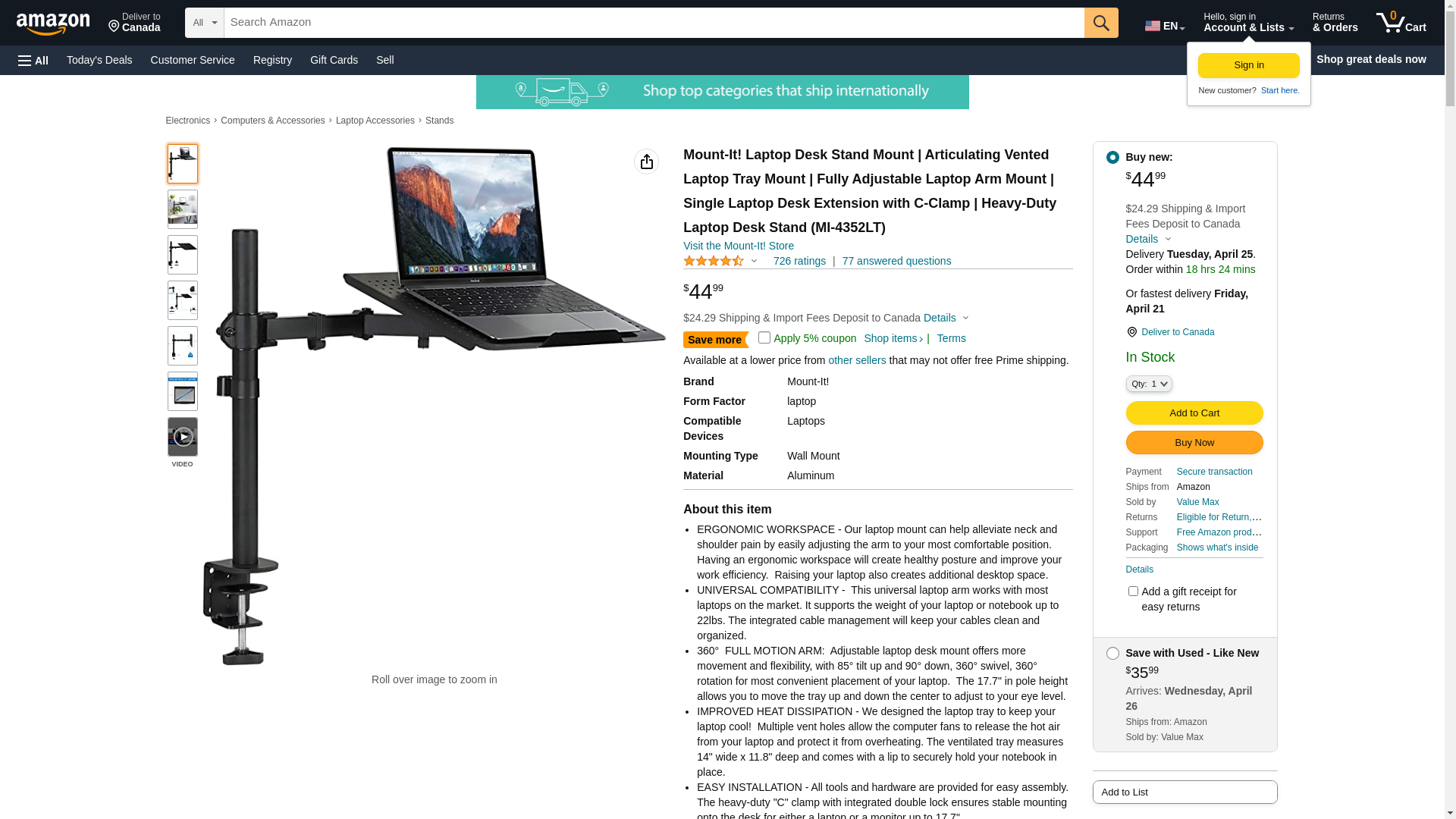Image resolution: width=1456 pixels, height=819 pixels.
Task: Click the share icon on product image
Action: pos(647,162)
